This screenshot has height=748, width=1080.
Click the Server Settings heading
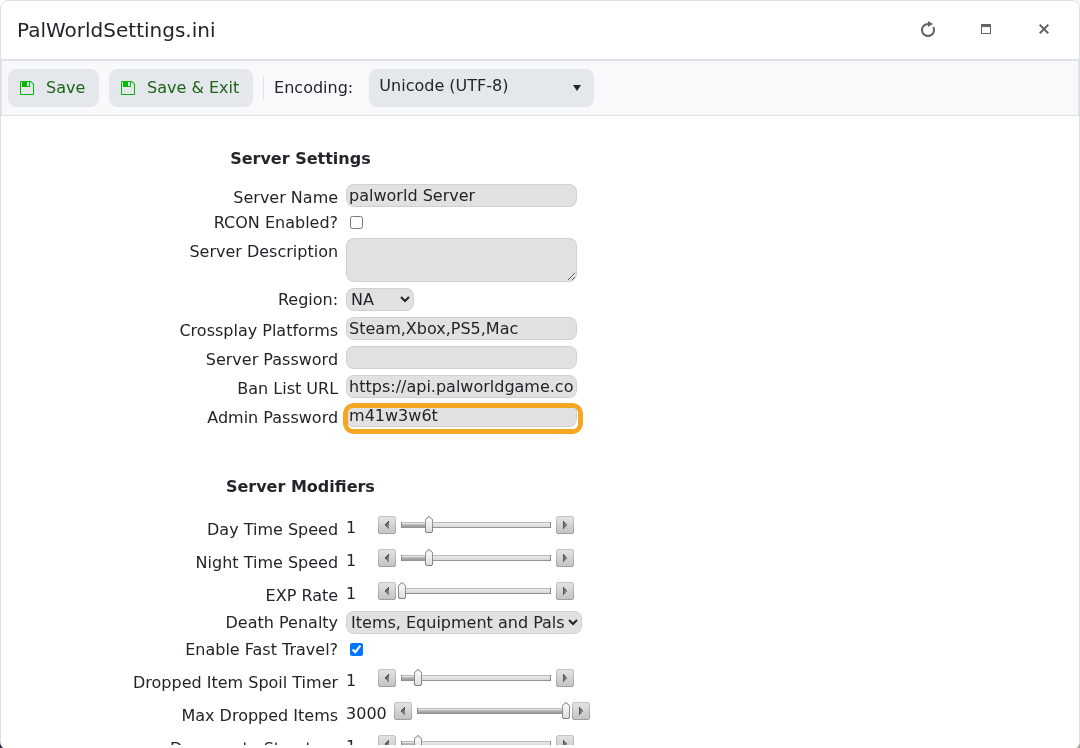[x=300, y=158]
